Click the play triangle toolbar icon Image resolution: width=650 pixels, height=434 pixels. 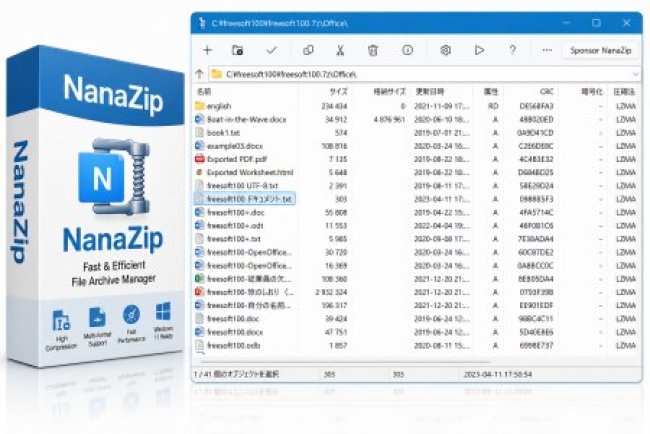pyautogui.click(x=479, y=50)
